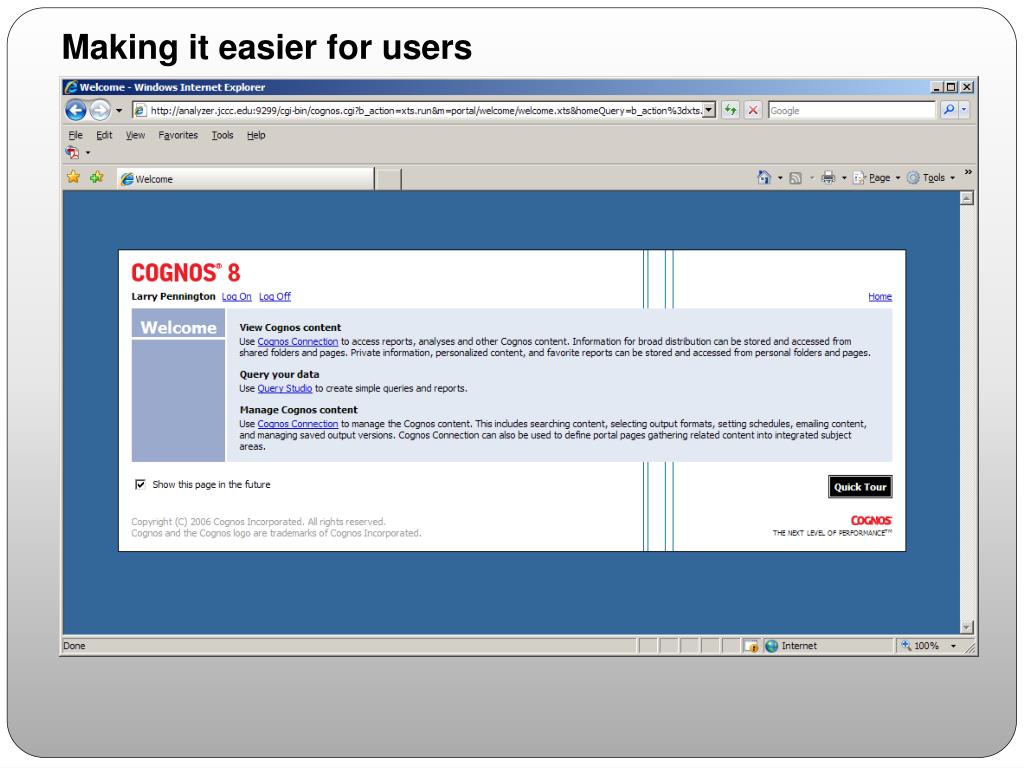Click the empty New Tab button

389,179
